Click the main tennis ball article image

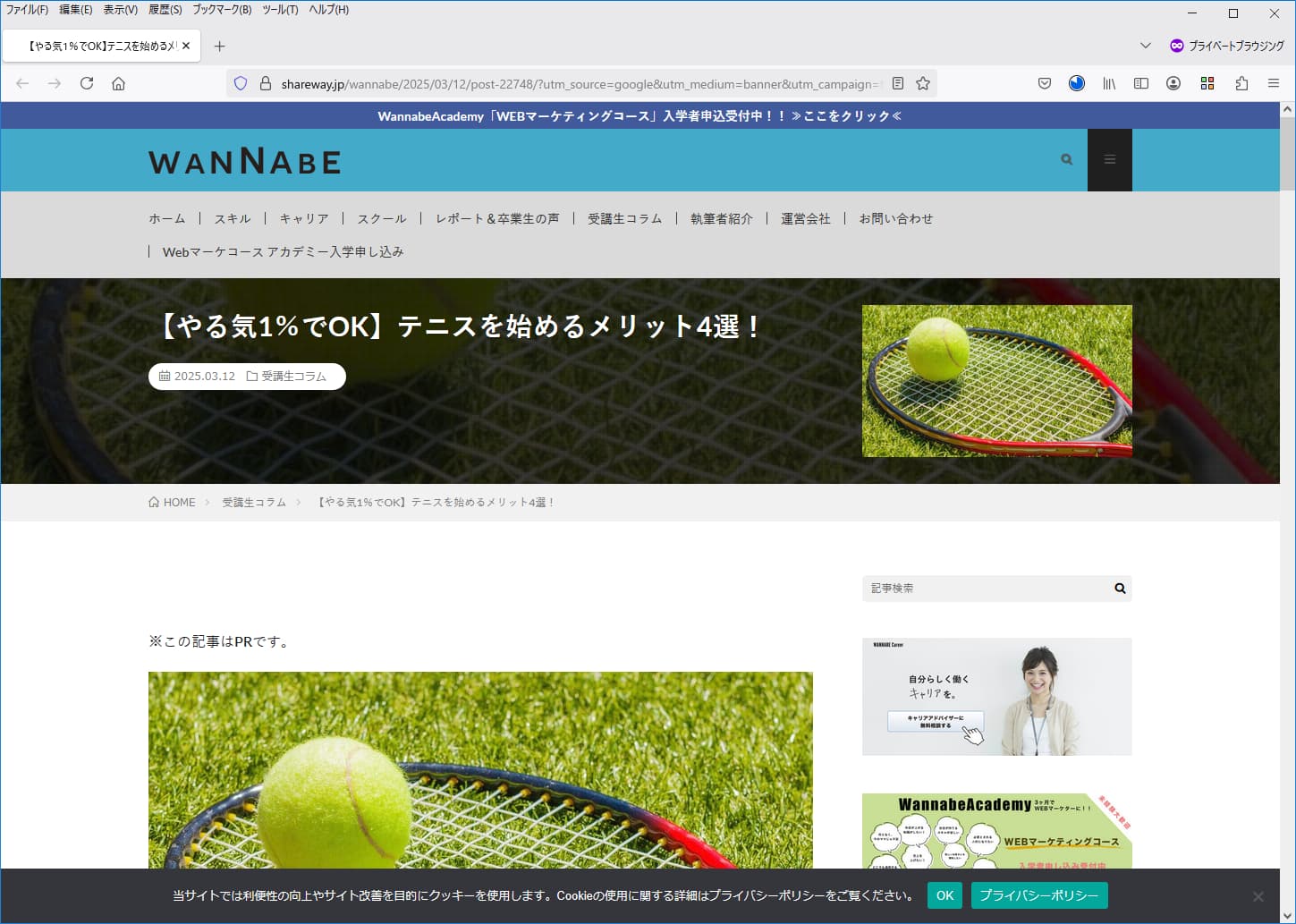[x=480, y=770]
